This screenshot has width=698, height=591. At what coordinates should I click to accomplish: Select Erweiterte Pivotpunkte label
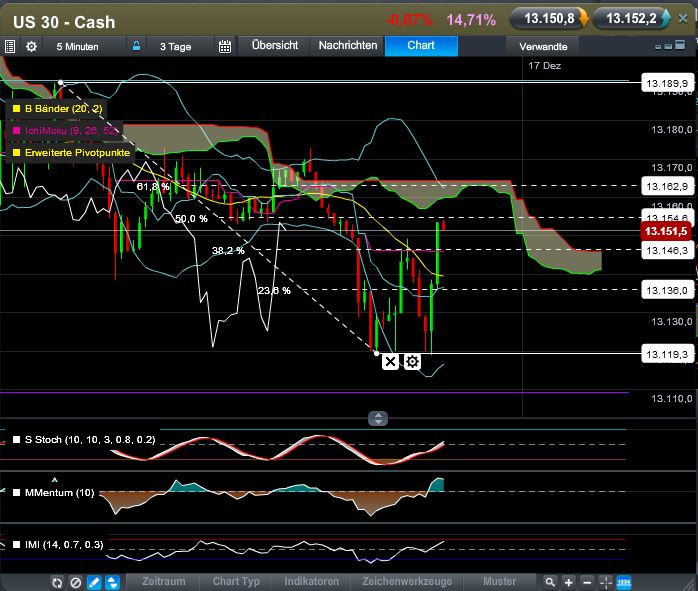click(77, 153)
